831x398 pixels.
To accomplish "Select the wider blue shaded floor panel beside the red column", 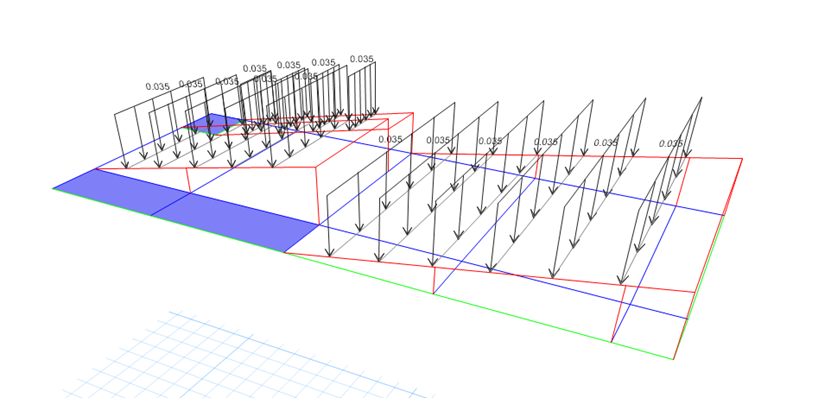I will pos(236,222).
